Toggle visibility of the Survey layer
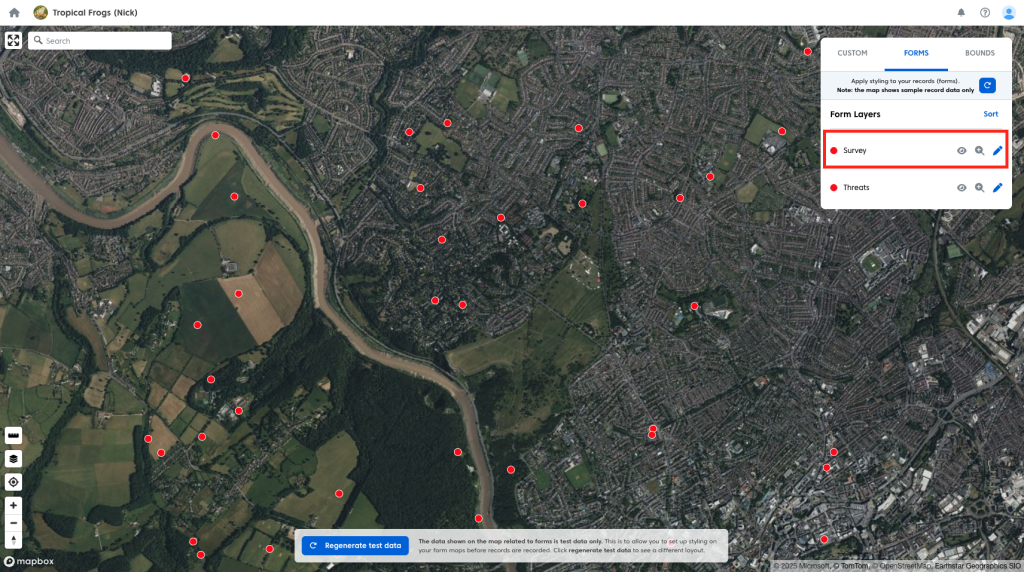 (961, 151)
